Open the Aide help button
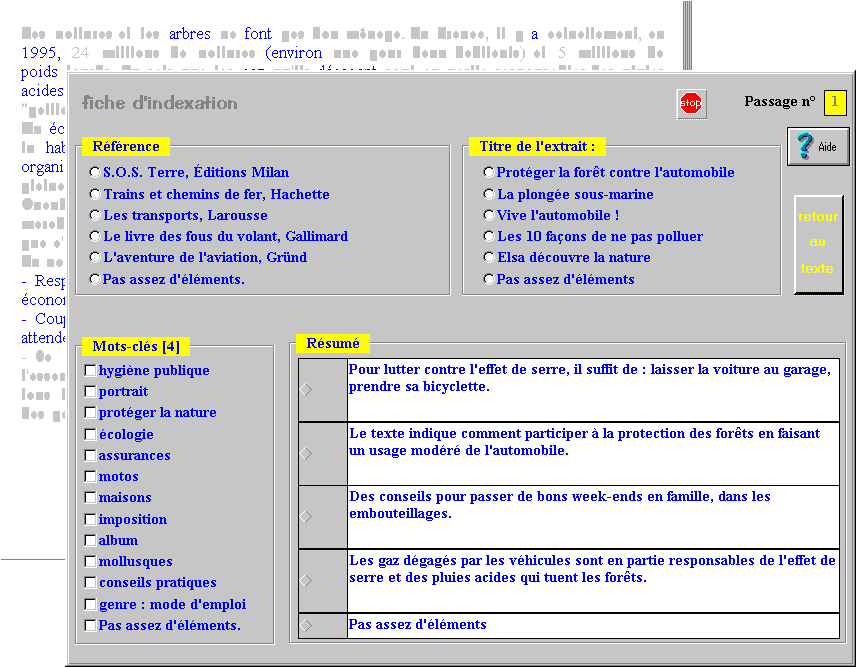Image resolution: width=856 pixels, height=667 pixels. coord(817,147)
